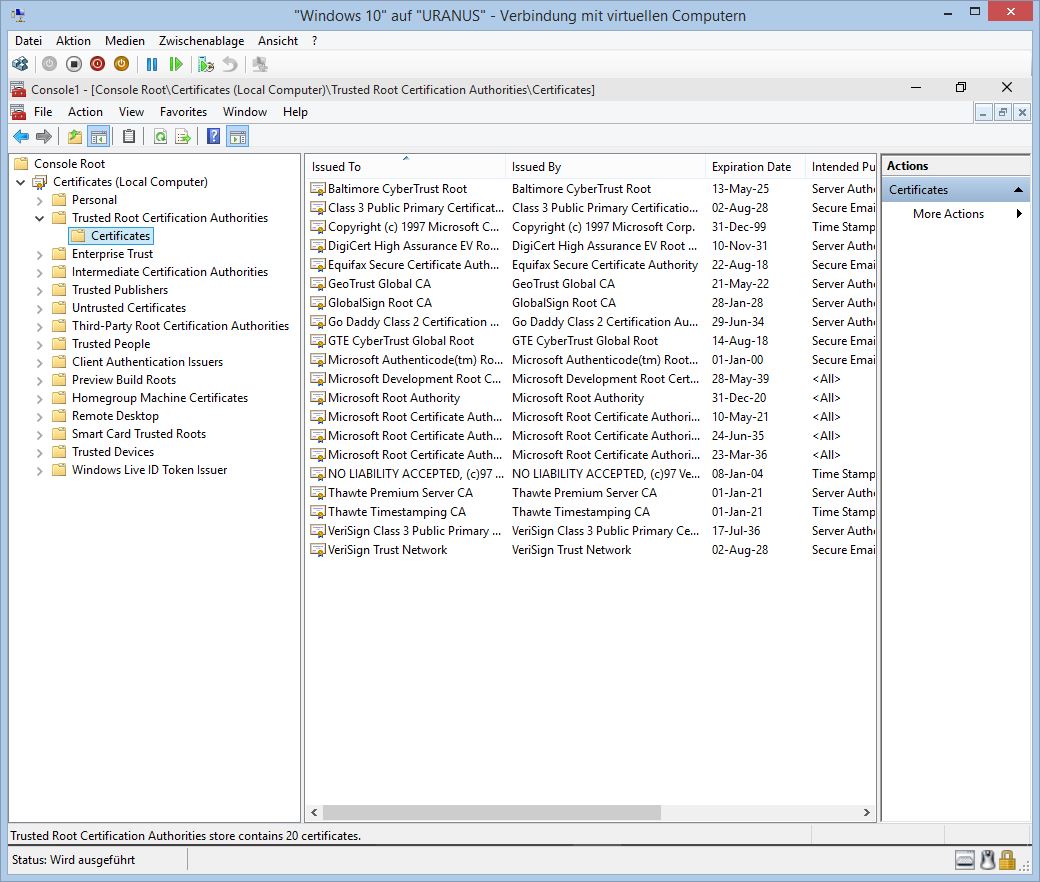
Task: Send Ctrl+Alt+Del to the virtual machine
Action: pos(20,64)
